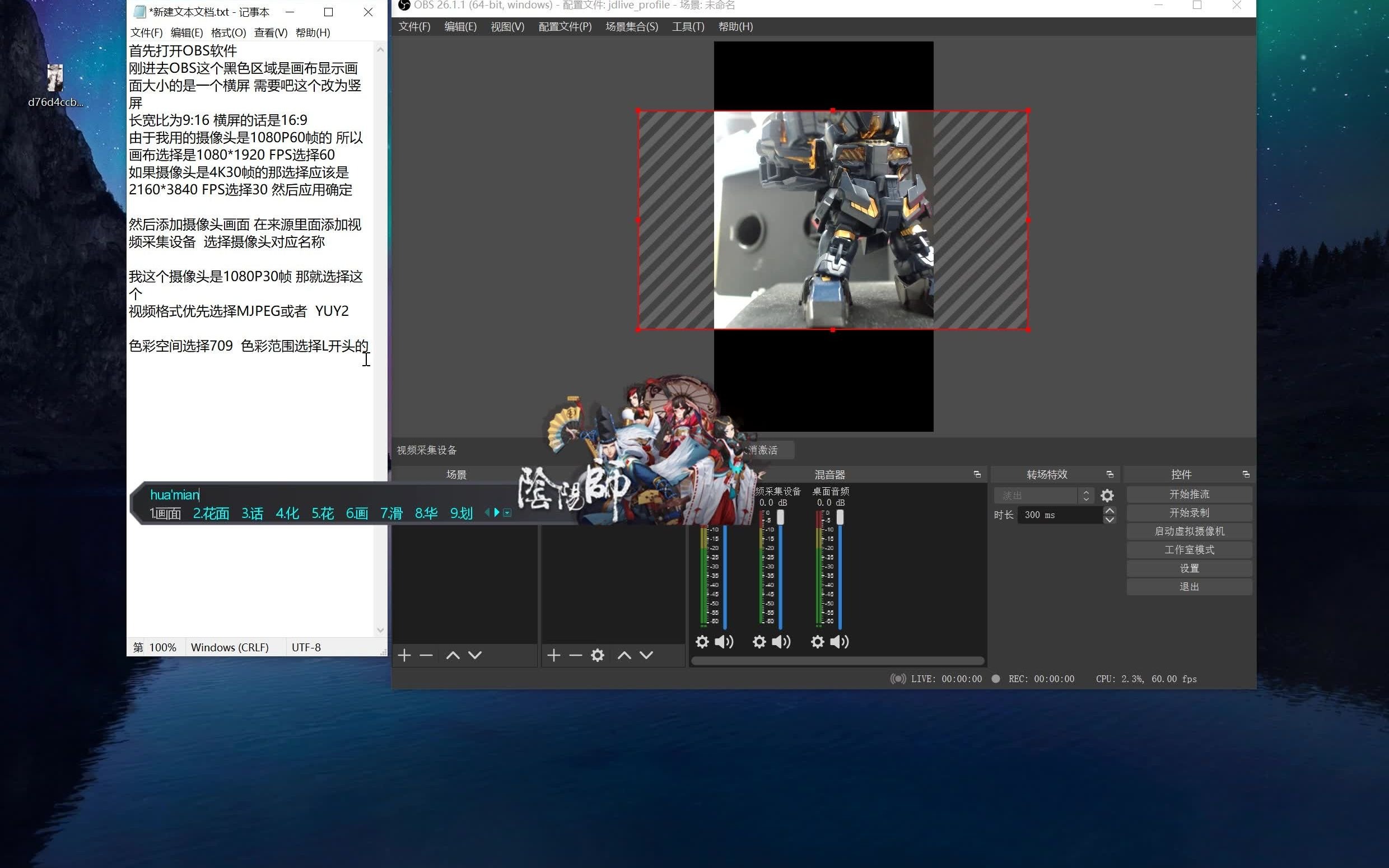Image resolution: width=1389 pixels, height=868 pixels.
Task: Mute the first mixer channel speaker
Action: click(x=724, y=641)
